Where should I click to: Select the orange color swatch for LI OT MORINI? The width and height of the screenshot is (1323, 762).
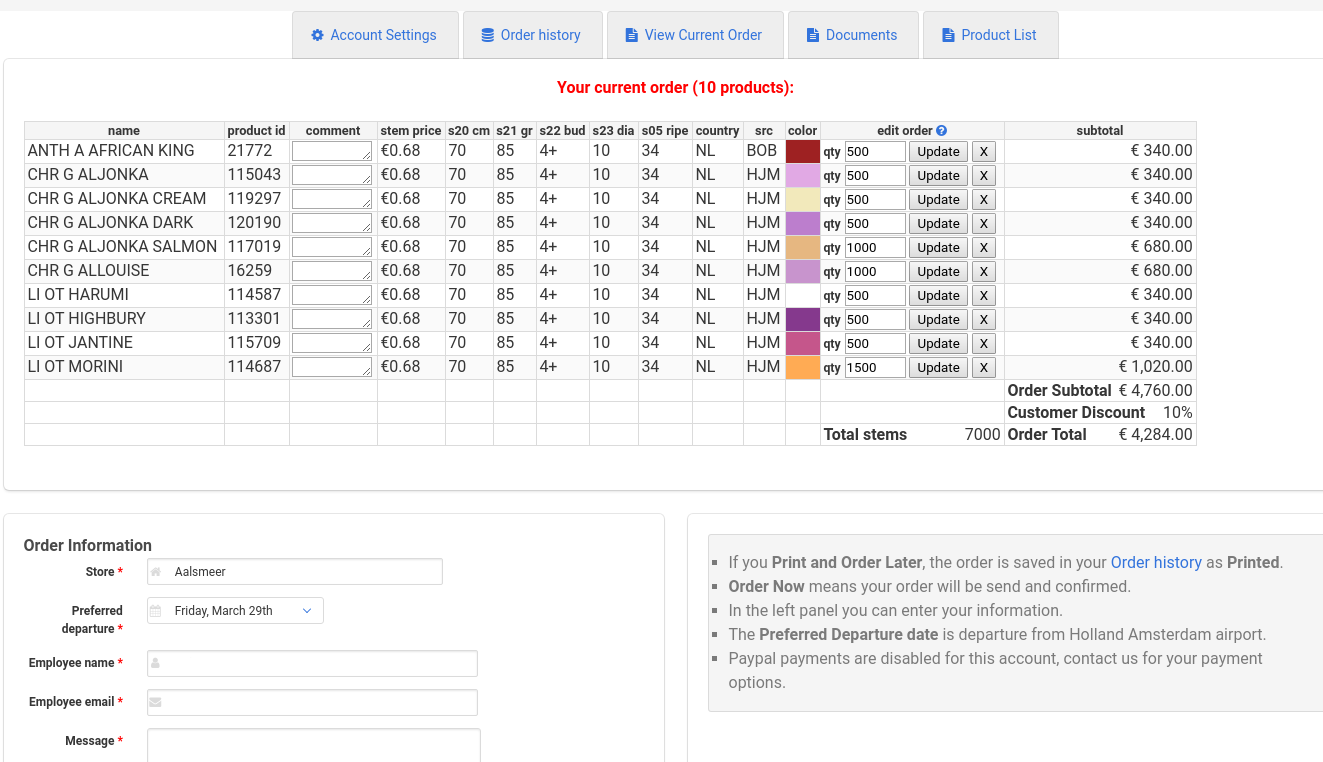point(802,367)
